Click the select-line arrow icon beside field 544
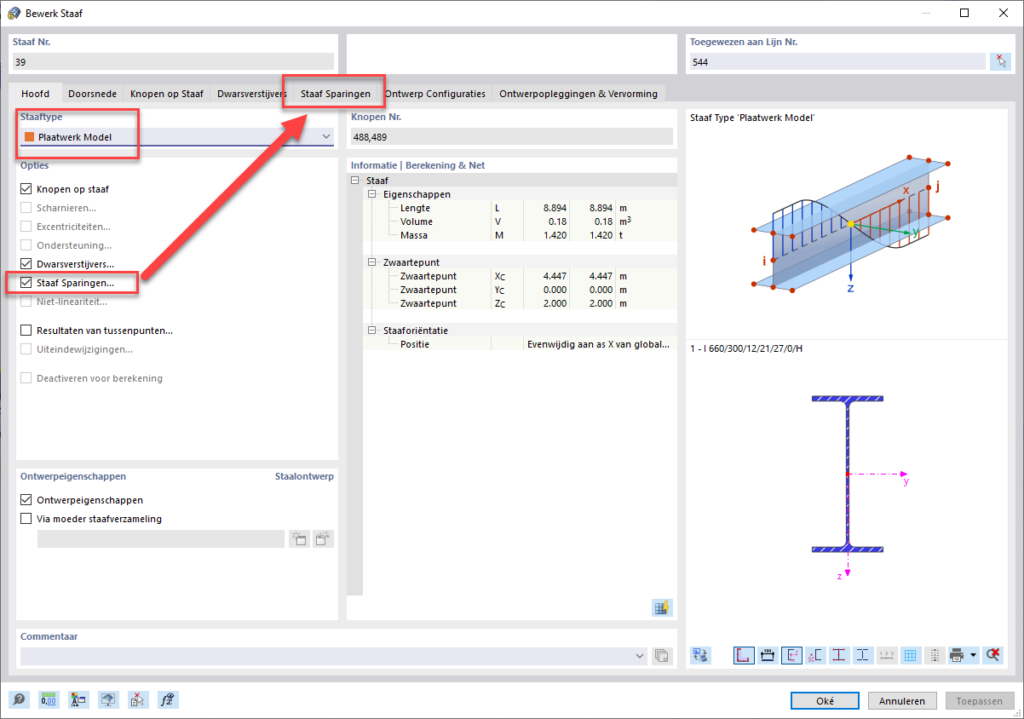 [x=1002, y=62]
